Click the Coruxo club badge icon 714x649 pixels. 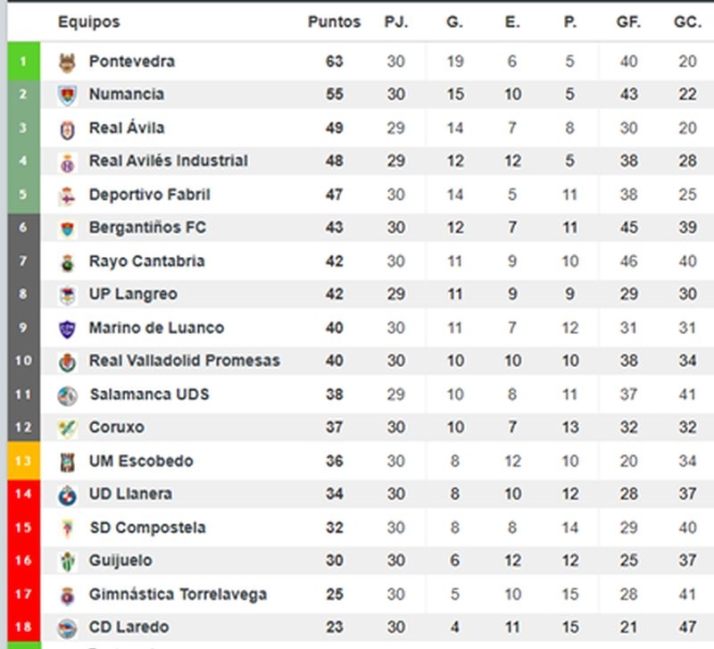pos(67,428)
